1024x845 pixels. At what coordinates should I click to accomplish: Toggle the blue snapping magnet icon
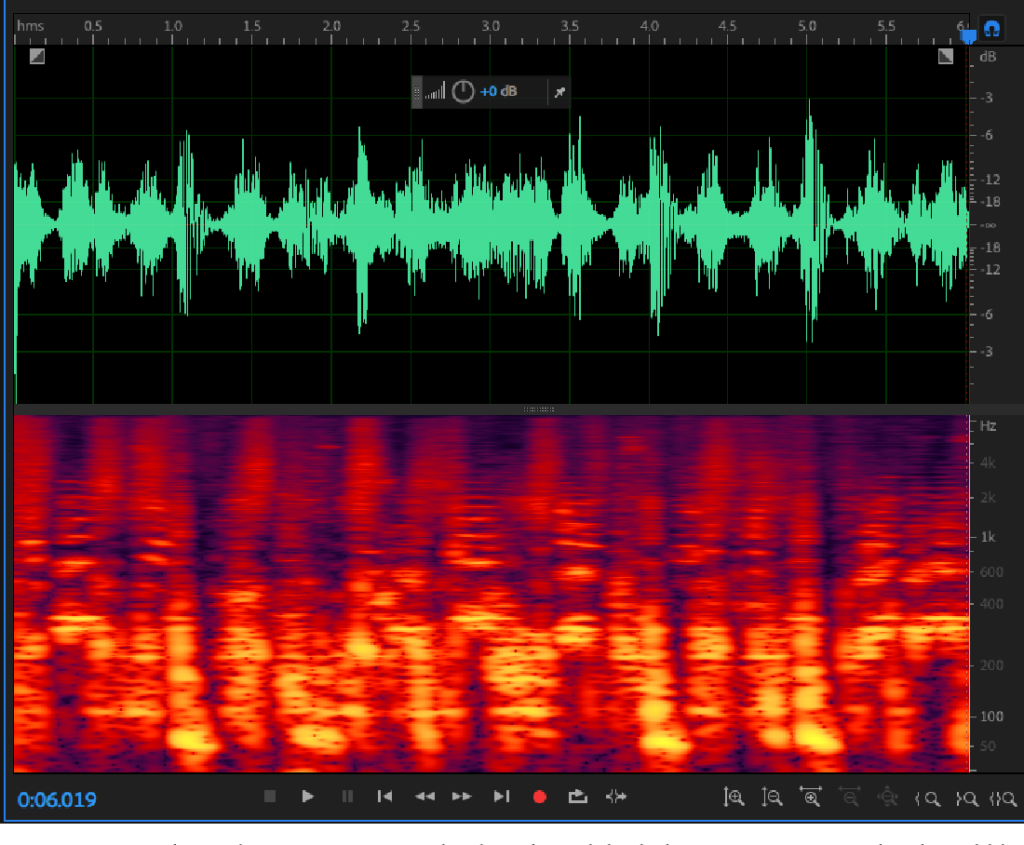click(992, 29)
